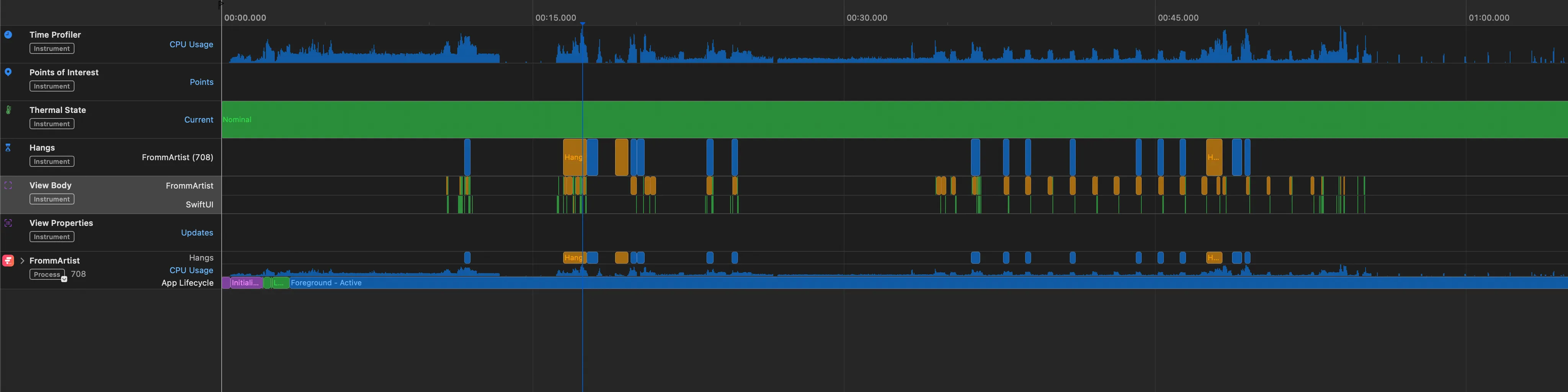This screenshot has width=1568, height=392.
Task: Click the Hangs hourglass icon
Action: [8, 148]
